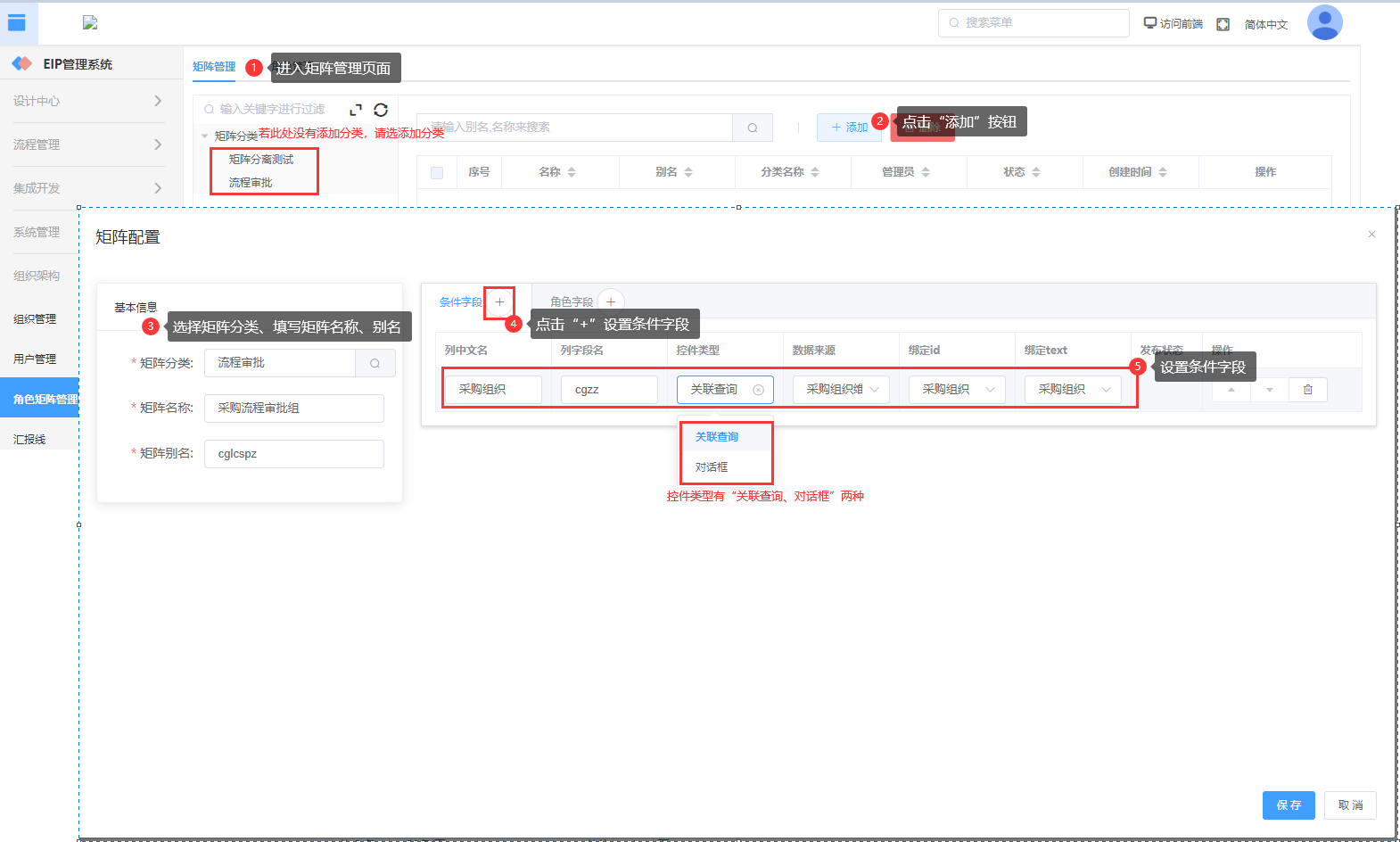Screen dimensions: 1400x842
Task: Refresh the 矩阵分类 tree
Action: coord(381,110)
